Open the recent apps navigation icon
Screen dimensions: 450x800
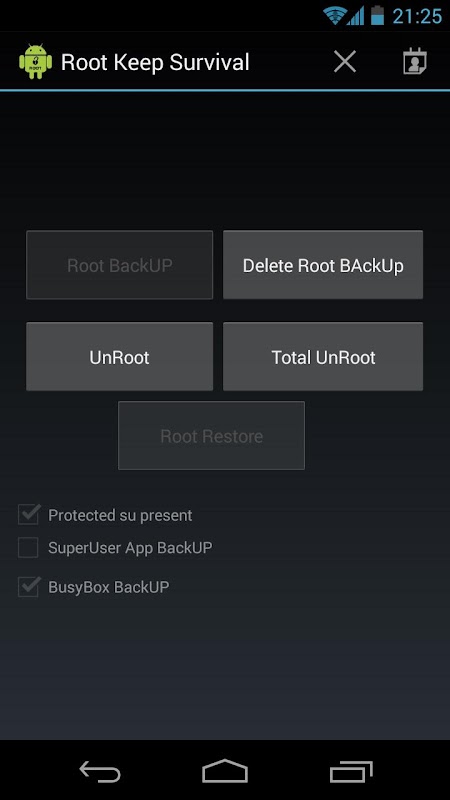pyautogui.click(x=351, y=771)
